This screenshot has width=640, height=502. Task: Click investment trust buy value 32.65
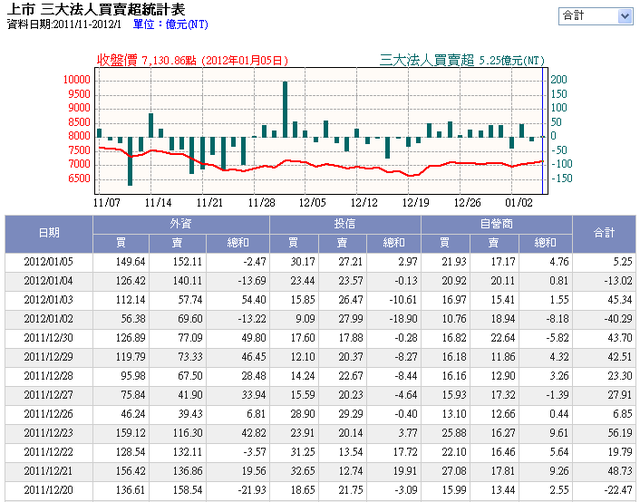coord(302,471)
